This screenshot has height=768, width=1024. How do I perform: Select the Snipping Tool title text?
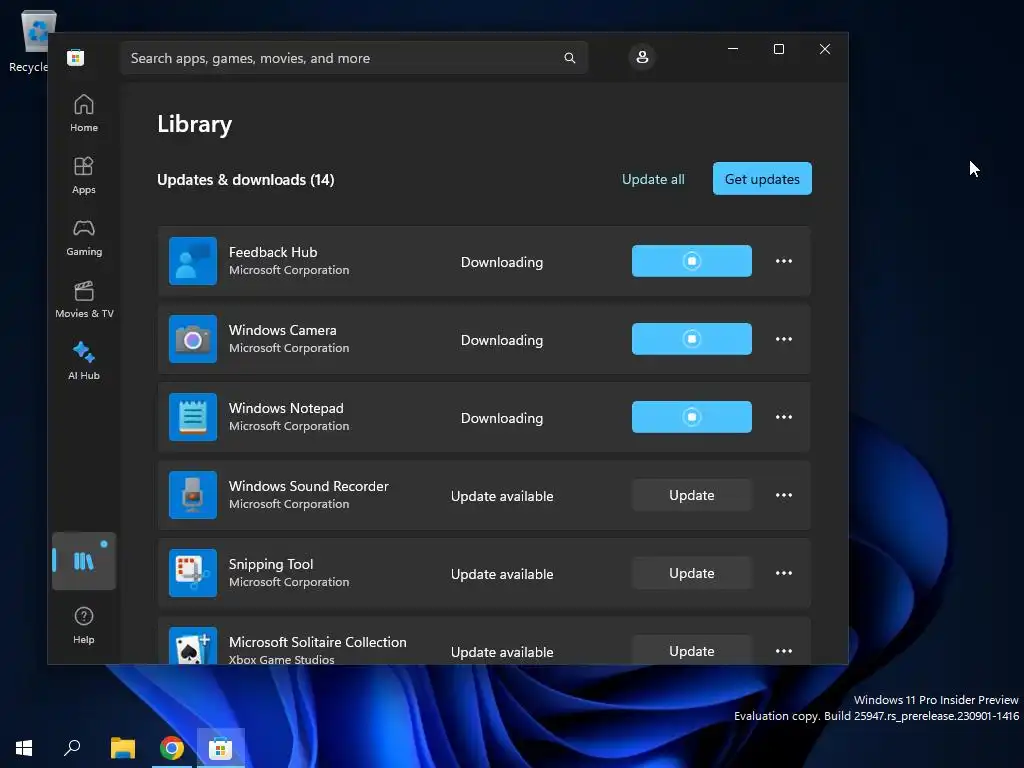(x=271, y=564)
